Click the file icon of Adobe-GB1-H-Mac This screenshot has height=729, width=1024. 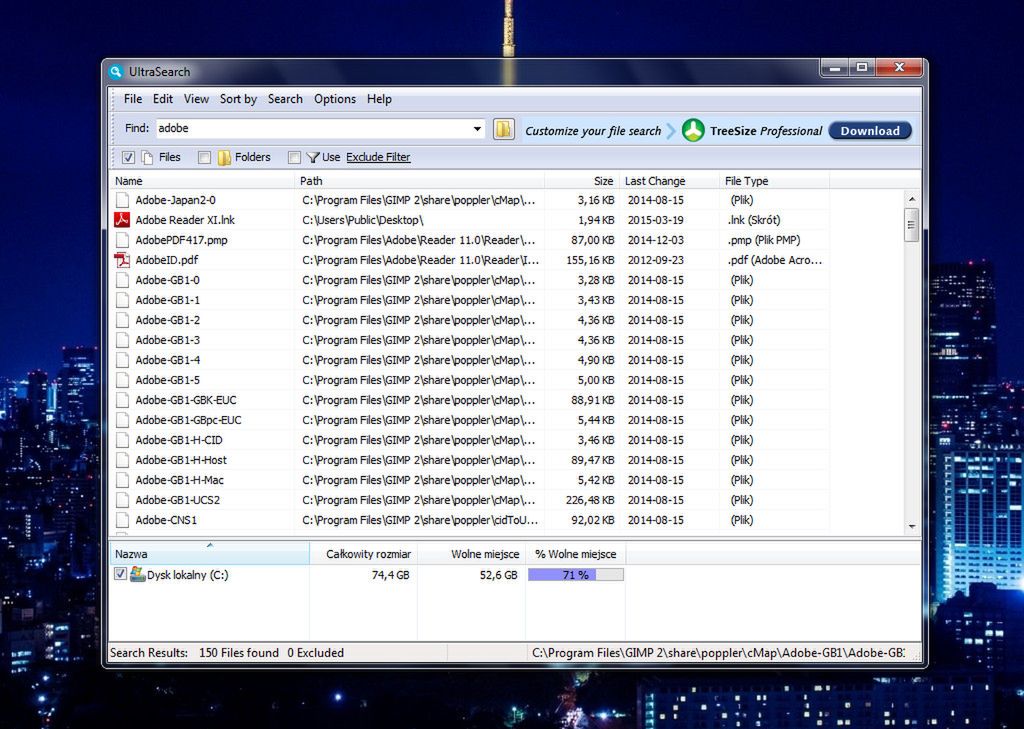(122, 480)
